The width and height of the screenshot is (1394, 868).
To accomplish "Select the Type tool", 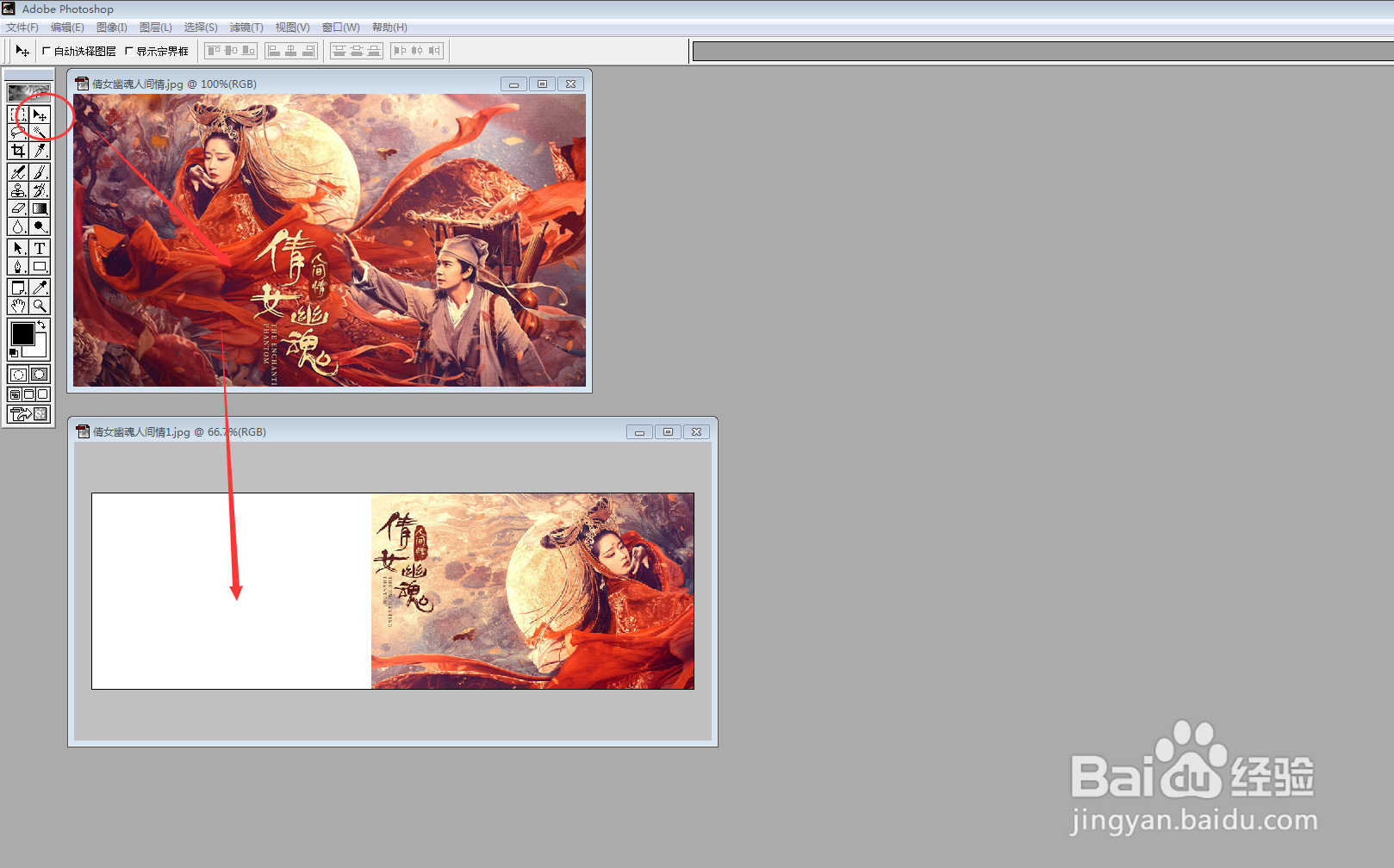I will pos(40,248).
